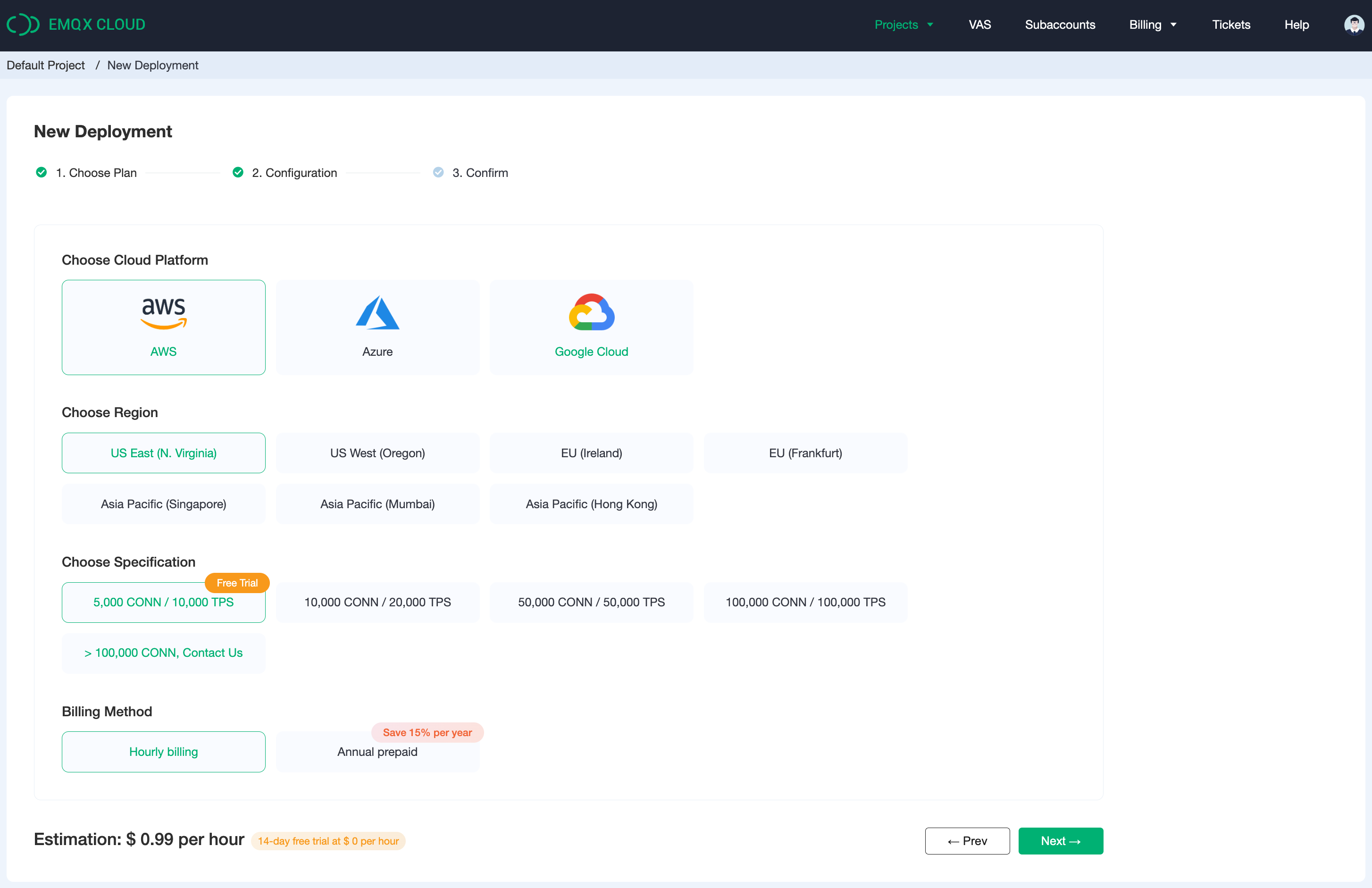This screenshot has width=1372, height=888.
Task: Select Annual prepaid billing method
Action: pyautogui.click(x=377, y=752)
